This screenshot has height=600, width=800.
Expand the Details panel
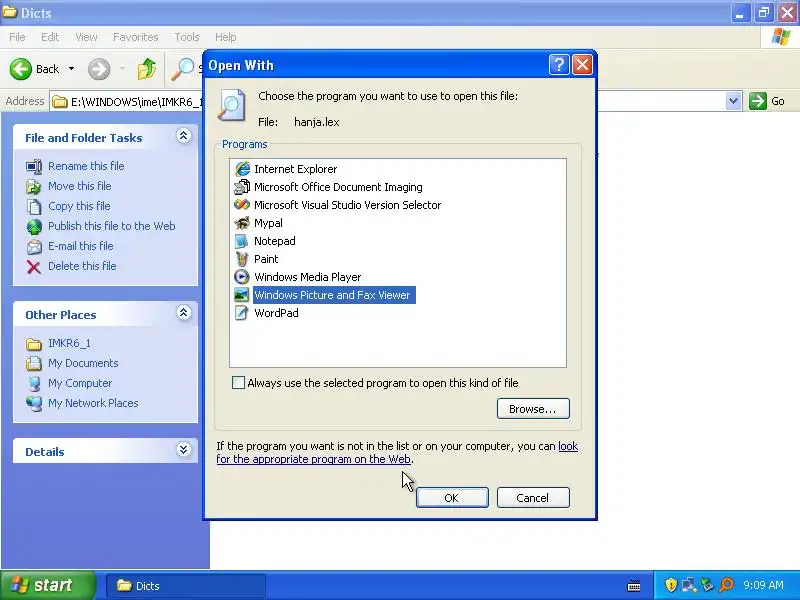(x=184, y=449)
